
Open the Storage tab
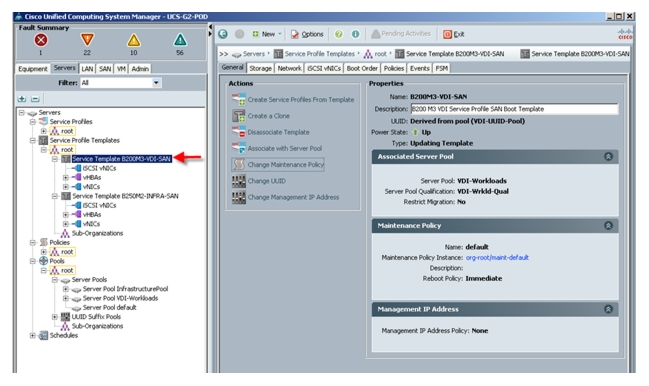coord(260,68)
